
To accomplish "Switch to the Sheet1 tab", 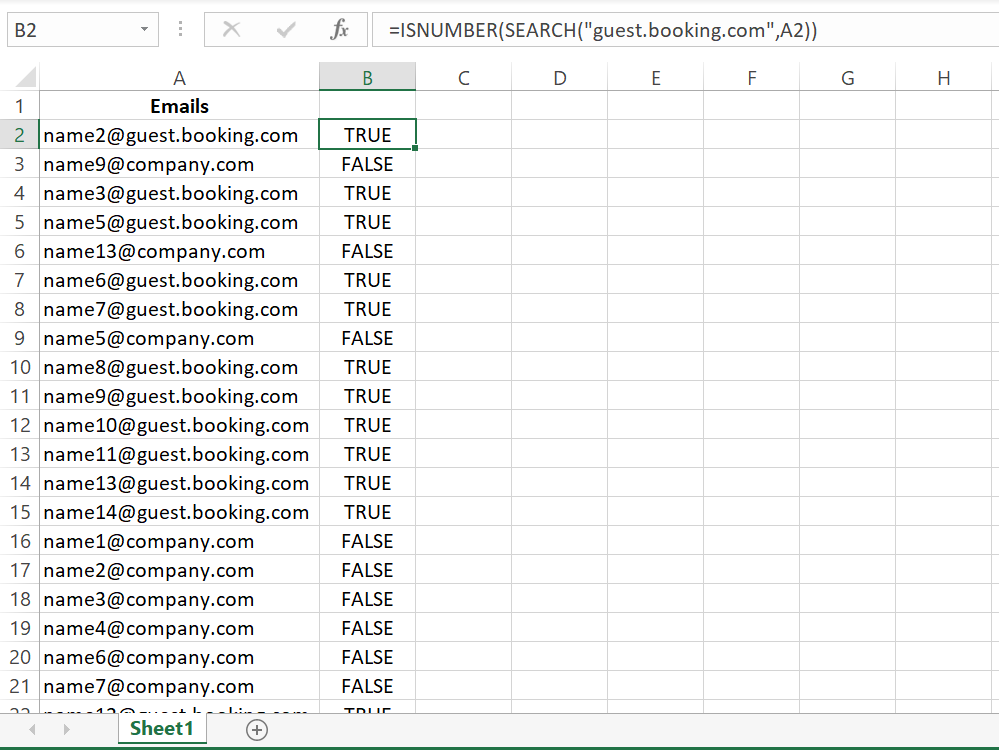I will [162, 730].
